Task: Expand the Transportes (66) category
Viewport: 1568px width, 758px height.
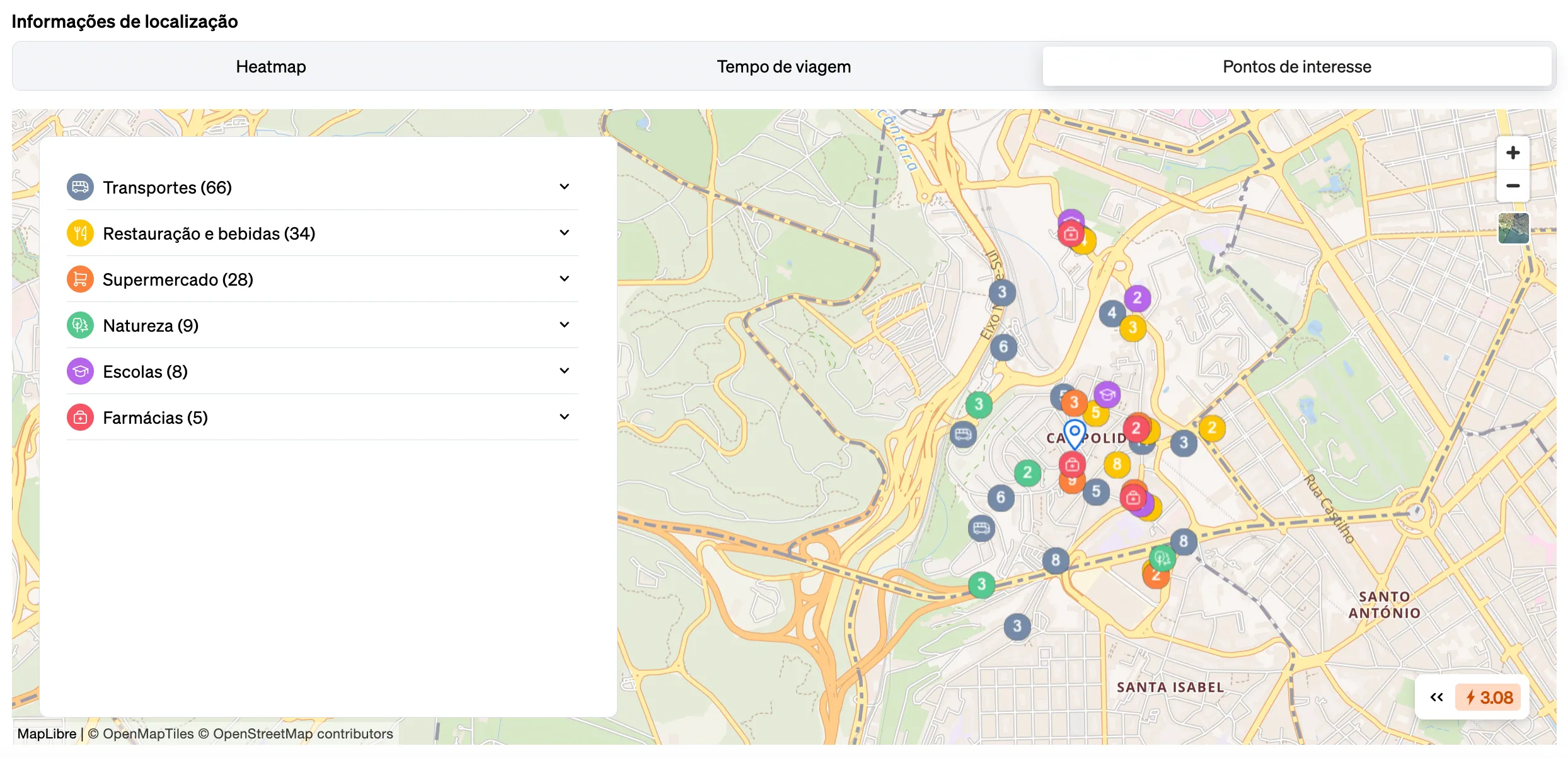Action: point(322,187)
